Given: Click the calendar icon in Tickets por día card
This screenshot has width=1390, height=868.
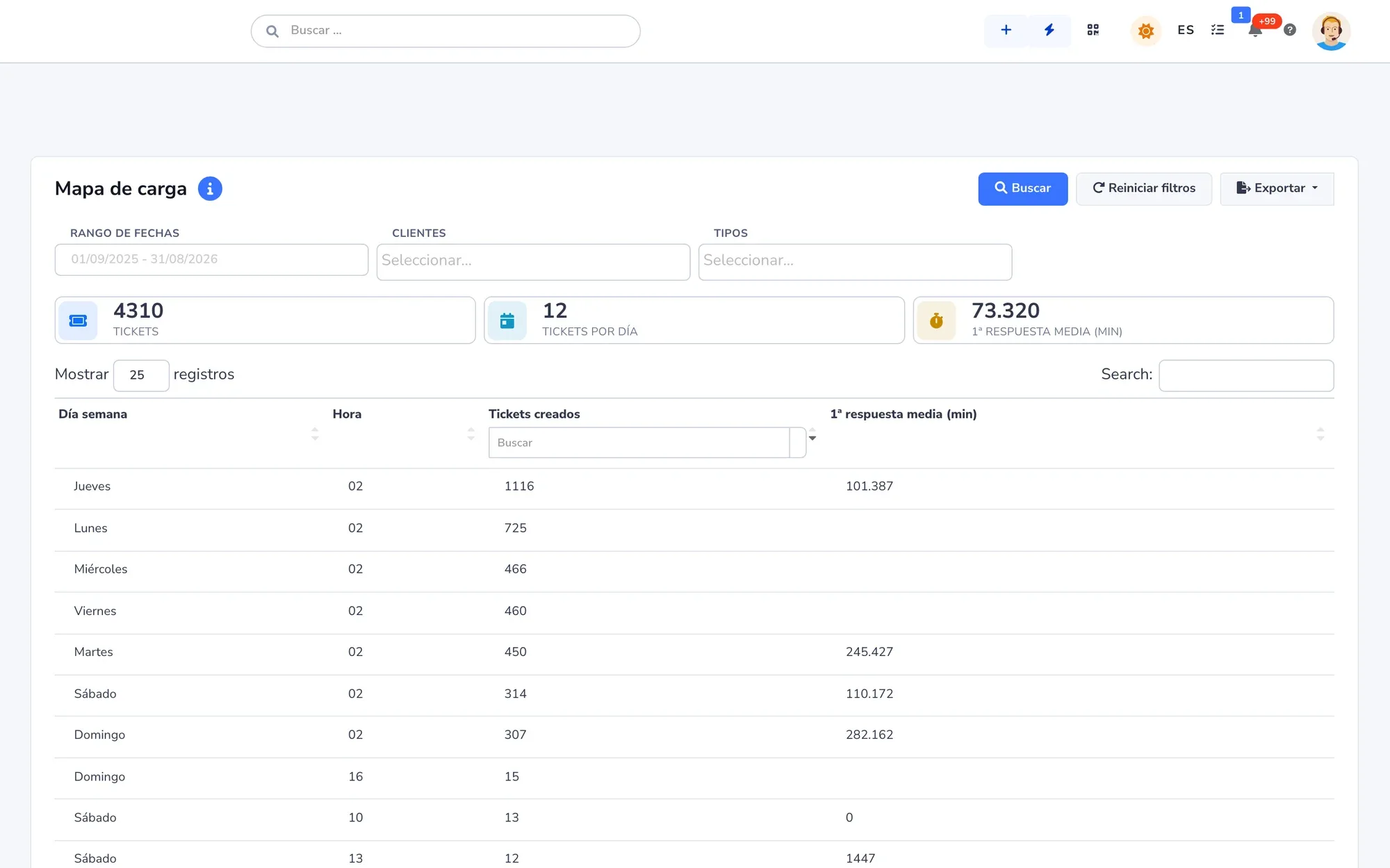Looking at the screenshot, I should point(507,321).
